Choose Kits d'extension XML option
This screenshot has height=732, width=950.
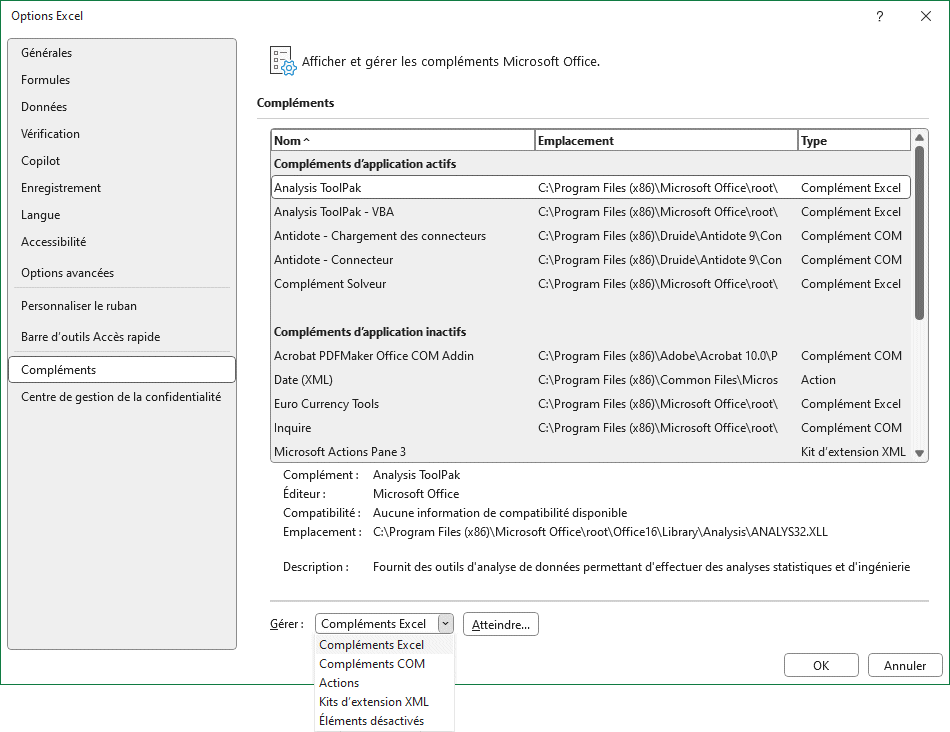385,702
